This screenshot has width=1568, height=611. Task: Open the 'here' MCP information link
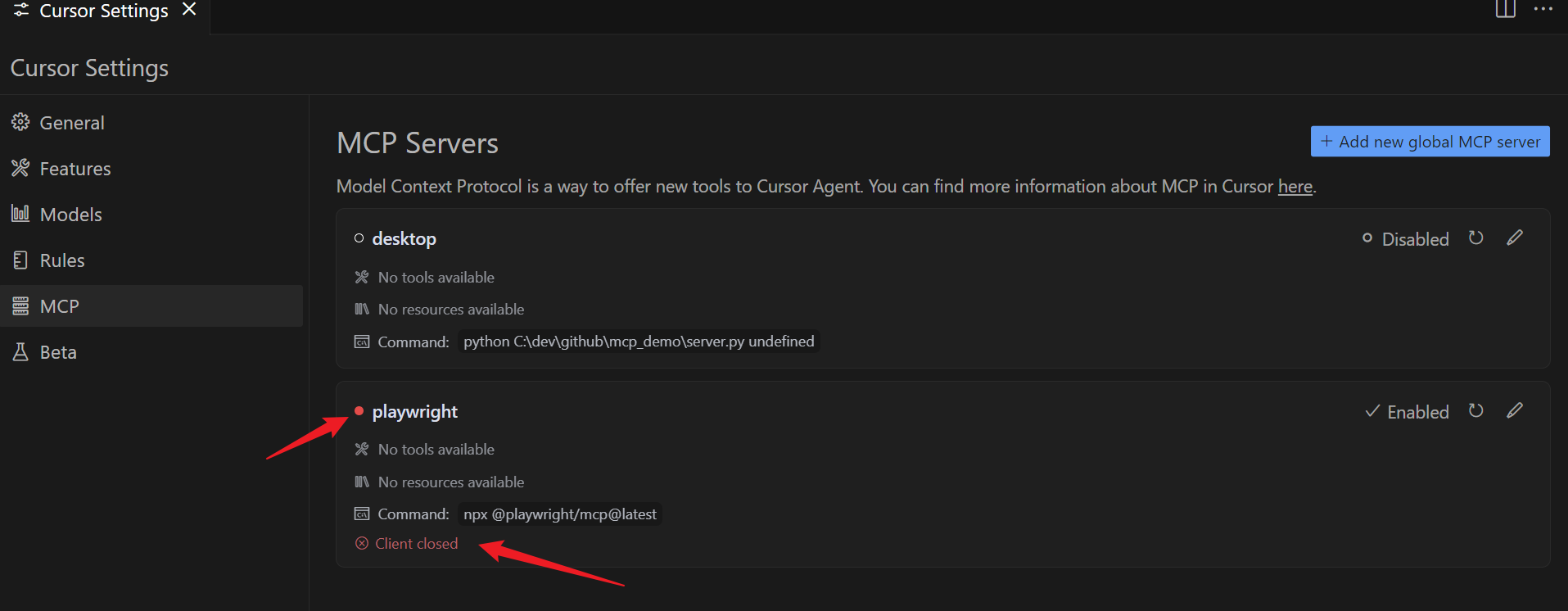point(1295,187)
